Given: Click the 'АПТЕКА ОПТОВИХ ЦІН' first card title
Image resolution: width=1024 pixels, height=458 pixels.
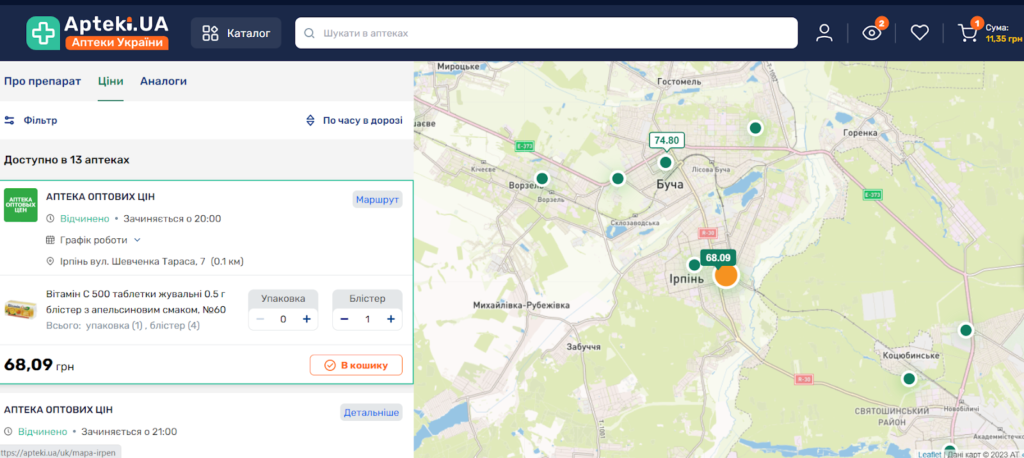Looking at the screenshot, I should [x=101, y=197].
